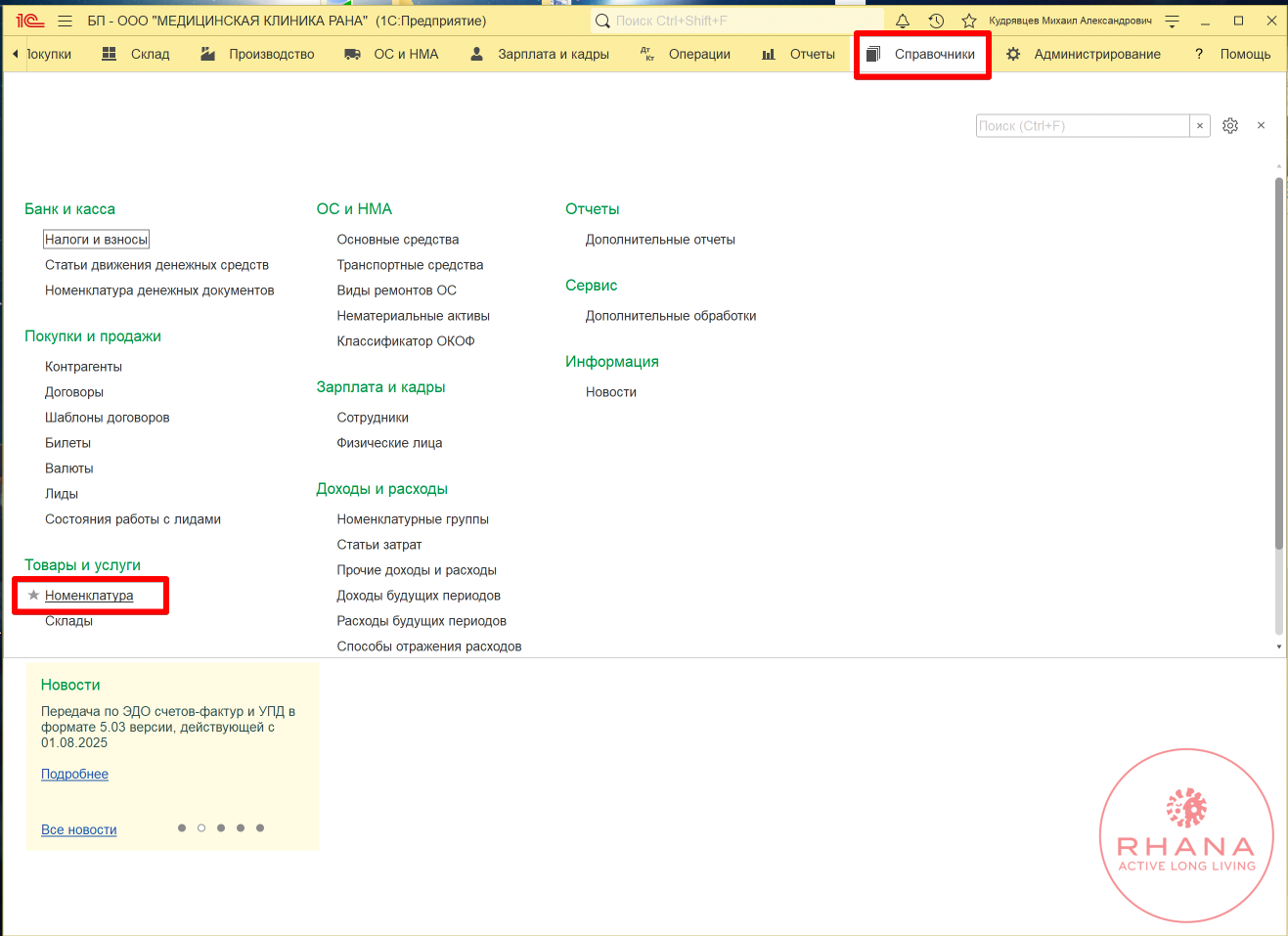Image resolution: width=1288 pixels, height=936 pixels.
Task: Open favorites star in title bar
Action: click(x=969, y=21)
